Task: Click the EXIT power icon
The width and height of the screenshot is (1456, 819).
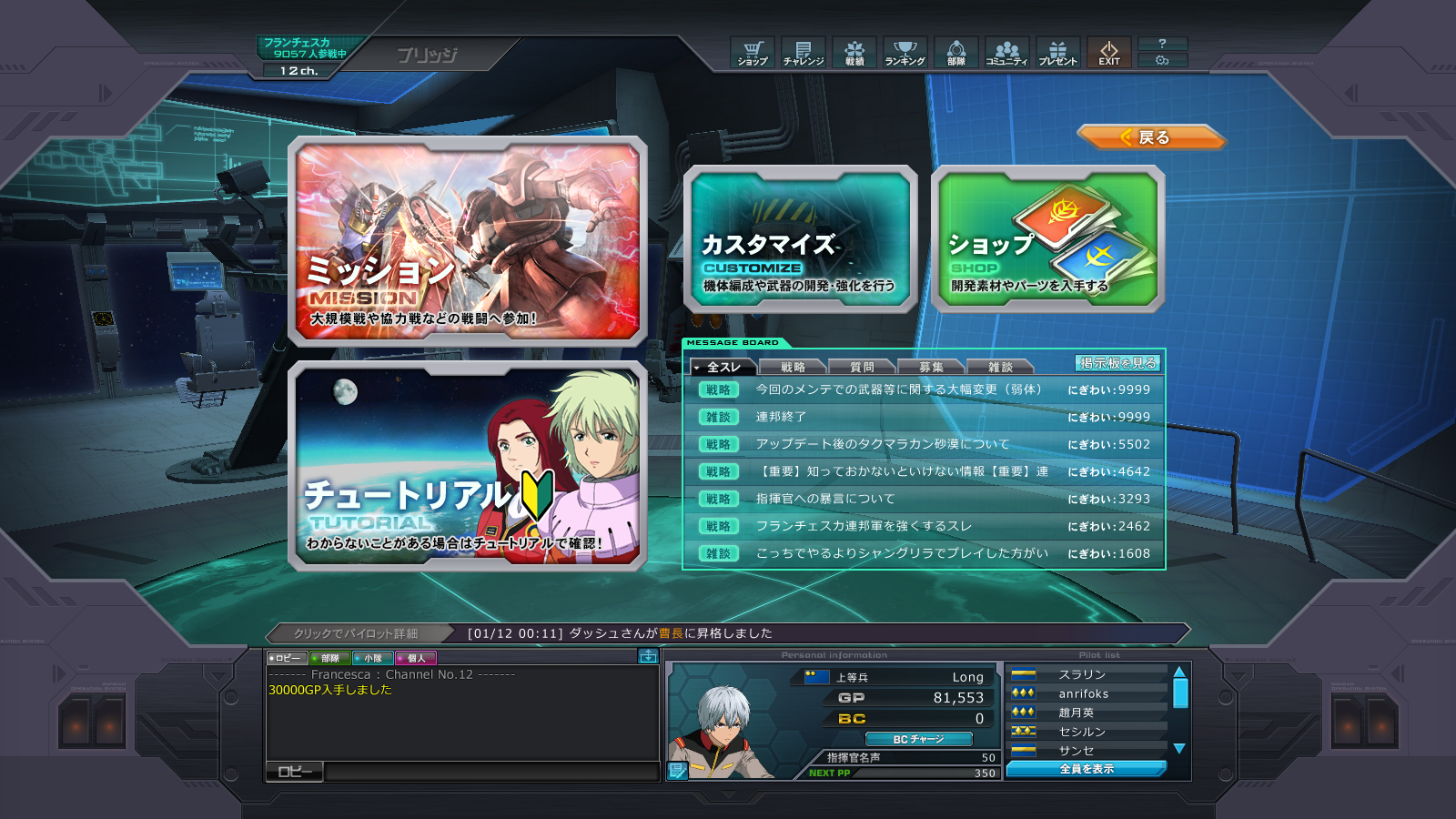Action: tap(1108, 52)
